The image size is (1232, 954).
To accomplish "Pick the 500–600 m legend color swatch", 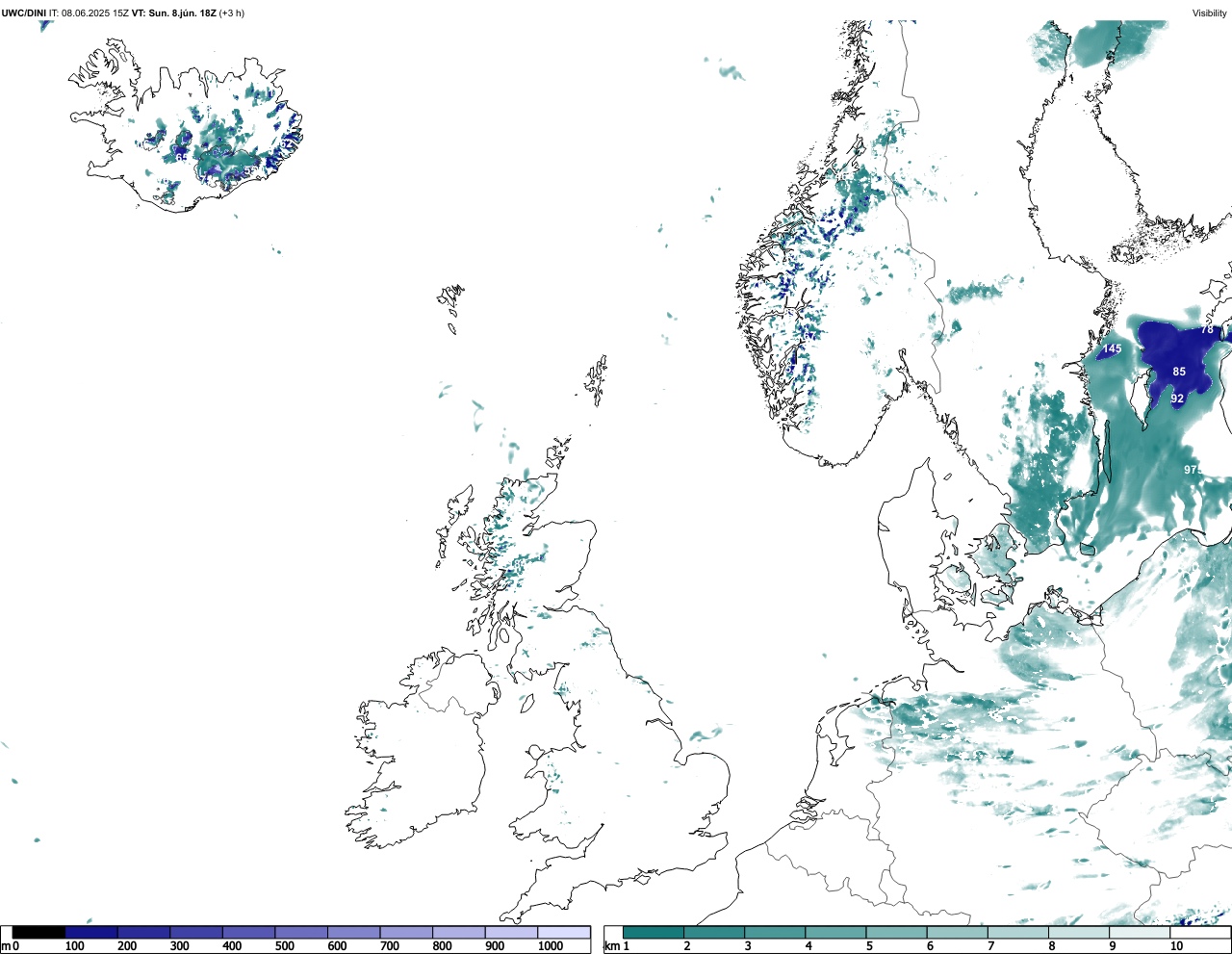I will (x=301, y=933).
